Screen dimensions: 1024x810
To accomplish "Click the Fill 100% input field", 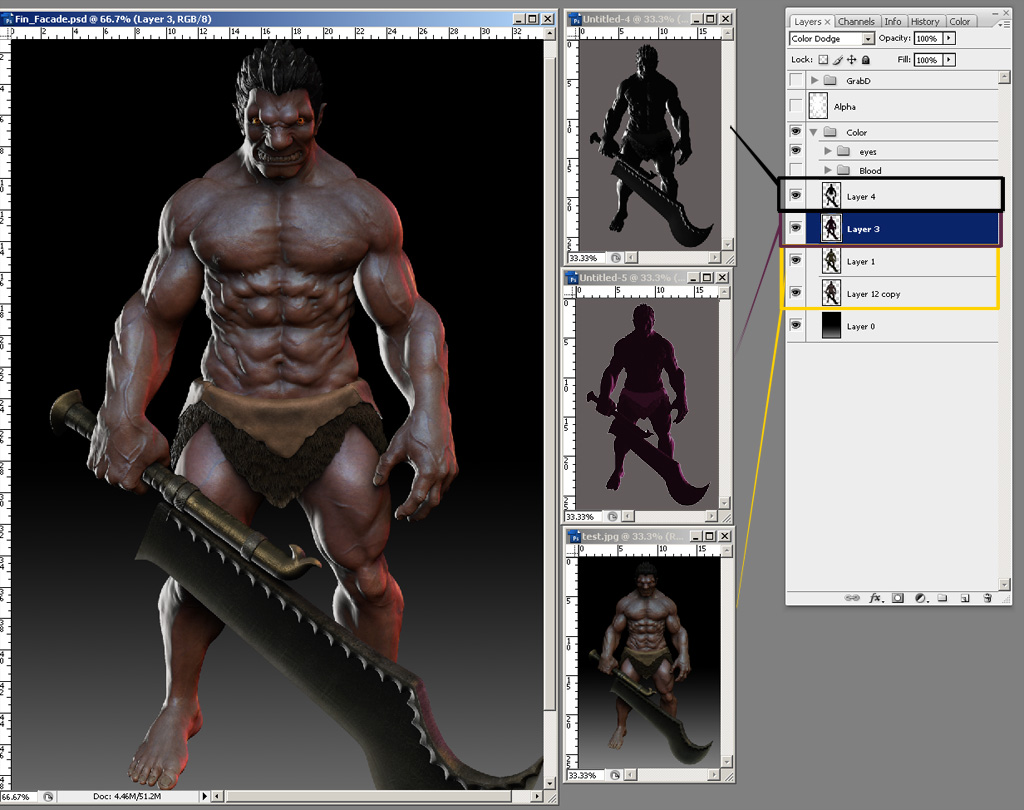I will pyautogui.click(x=928, y=60).
